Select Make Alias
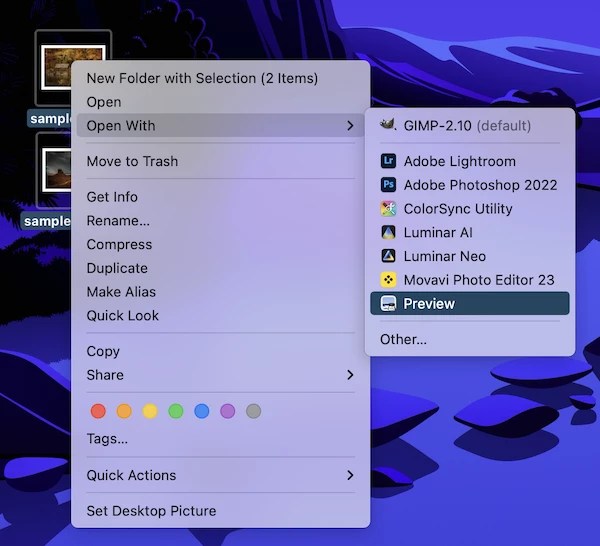600x546 pixels. coord(220,292)
